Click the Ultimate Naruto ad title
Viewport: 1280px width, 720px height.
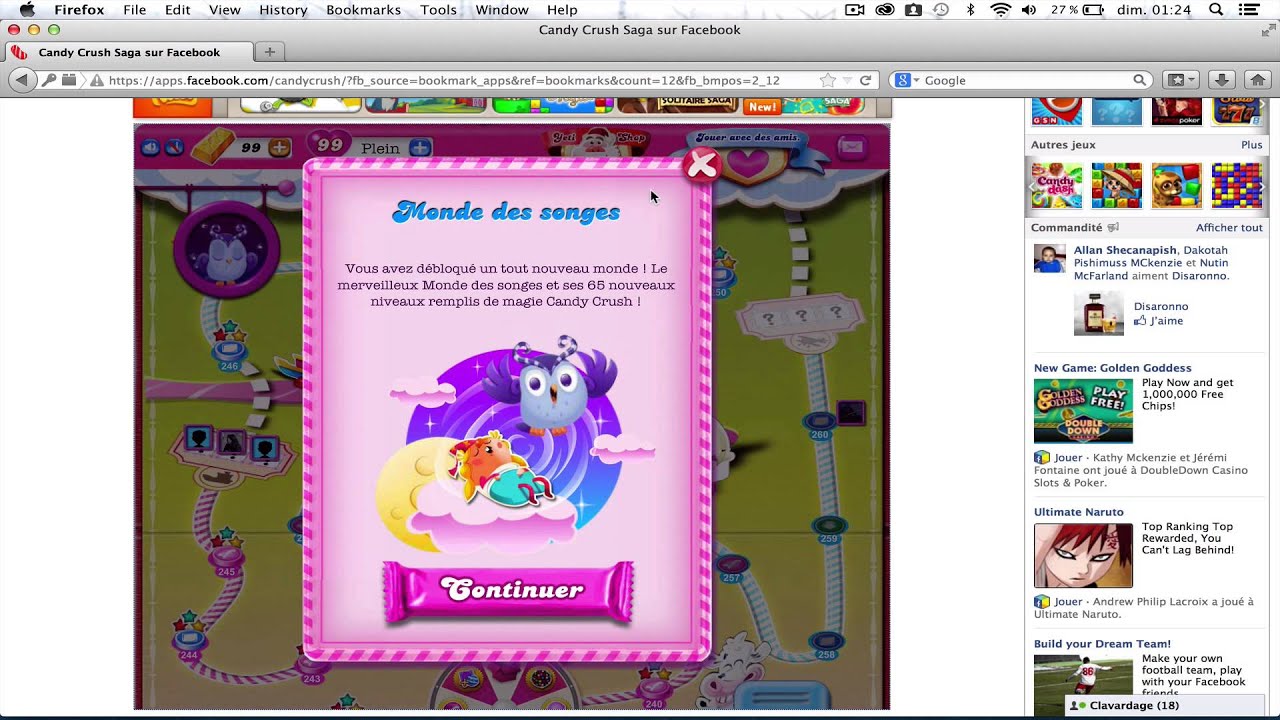(x=1079, y=512)
